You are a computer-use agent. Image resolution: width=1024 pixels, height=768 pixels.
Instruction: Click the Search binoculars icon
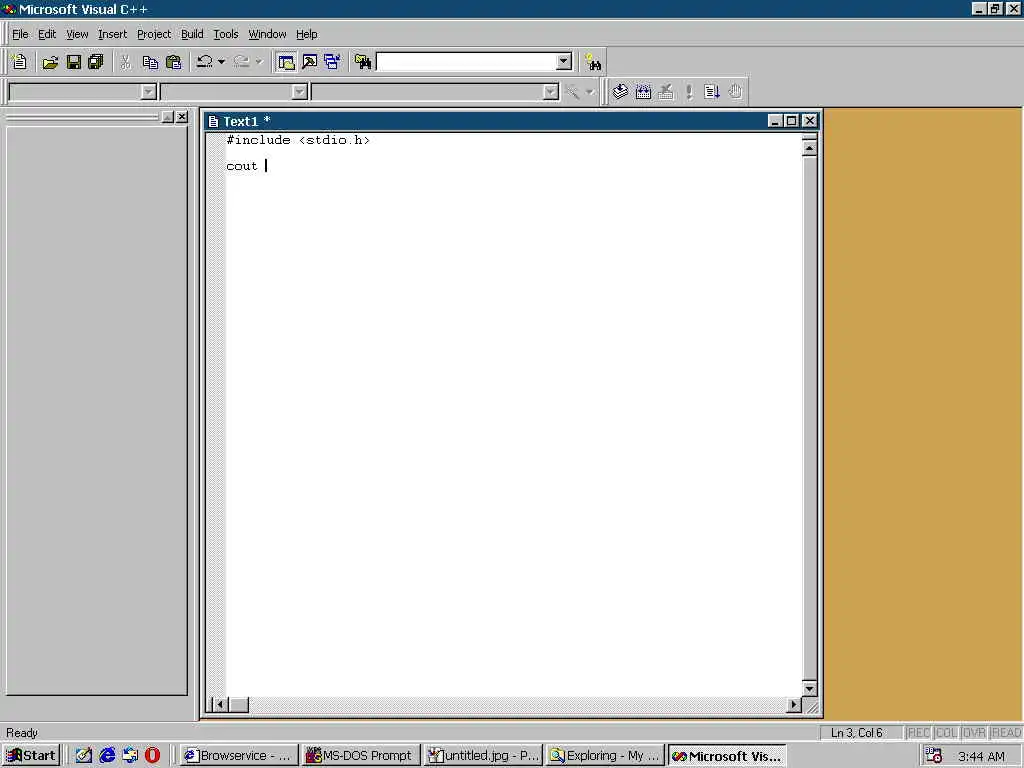(593, 62)
